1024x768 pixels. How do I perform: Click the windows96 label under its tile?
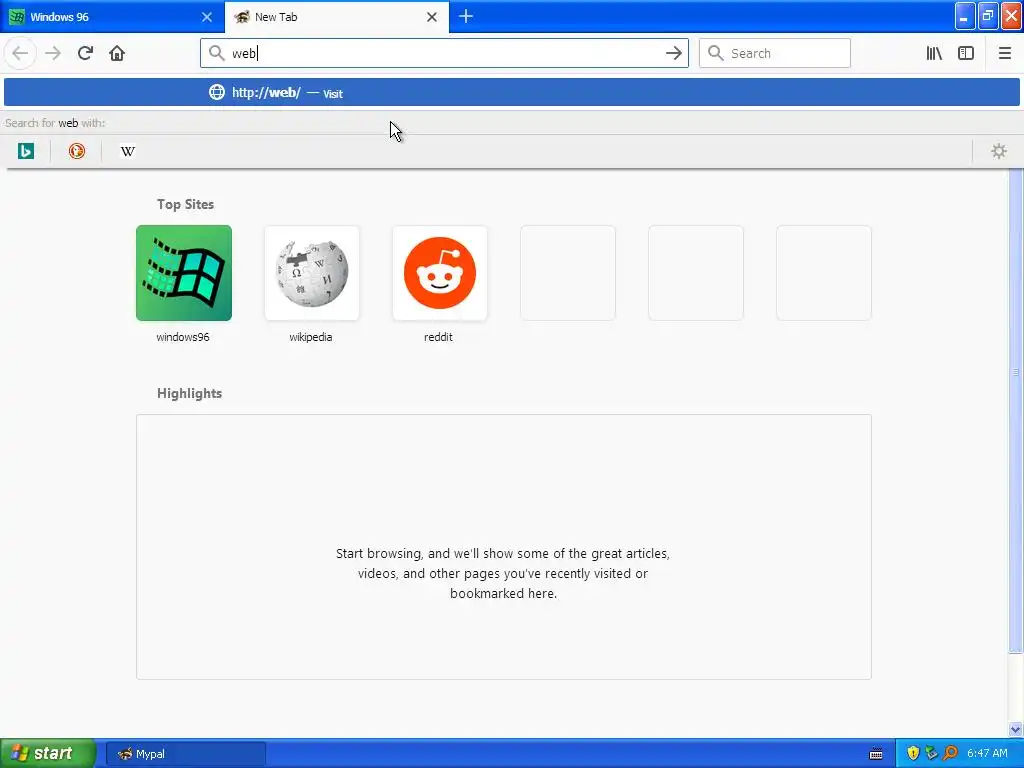(x=183, y=337)
